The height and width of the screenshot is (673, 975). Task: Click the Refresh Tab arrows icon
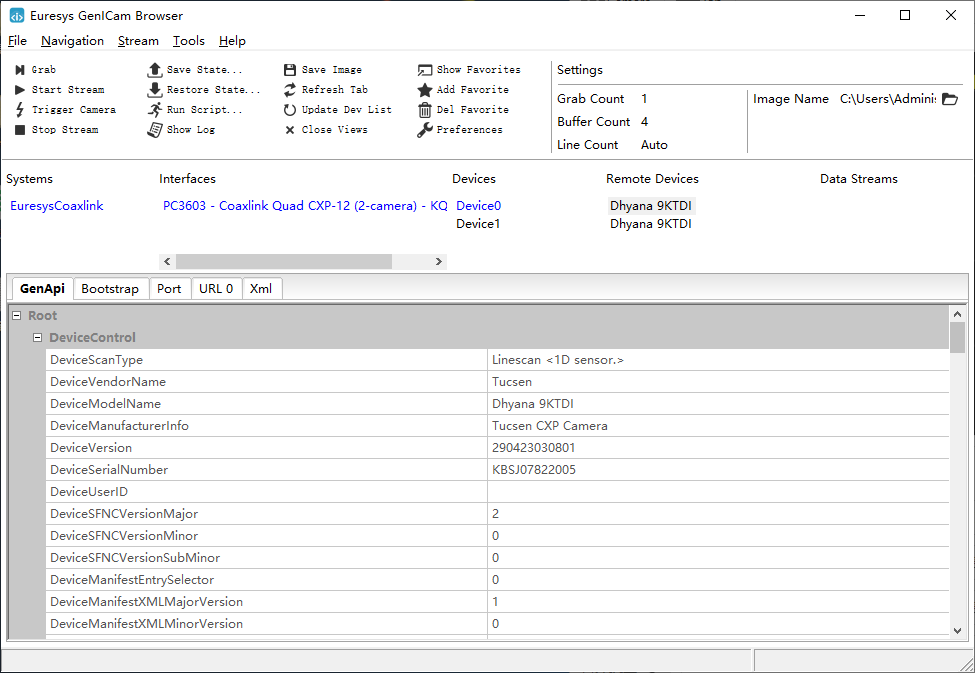pos(290,90)
